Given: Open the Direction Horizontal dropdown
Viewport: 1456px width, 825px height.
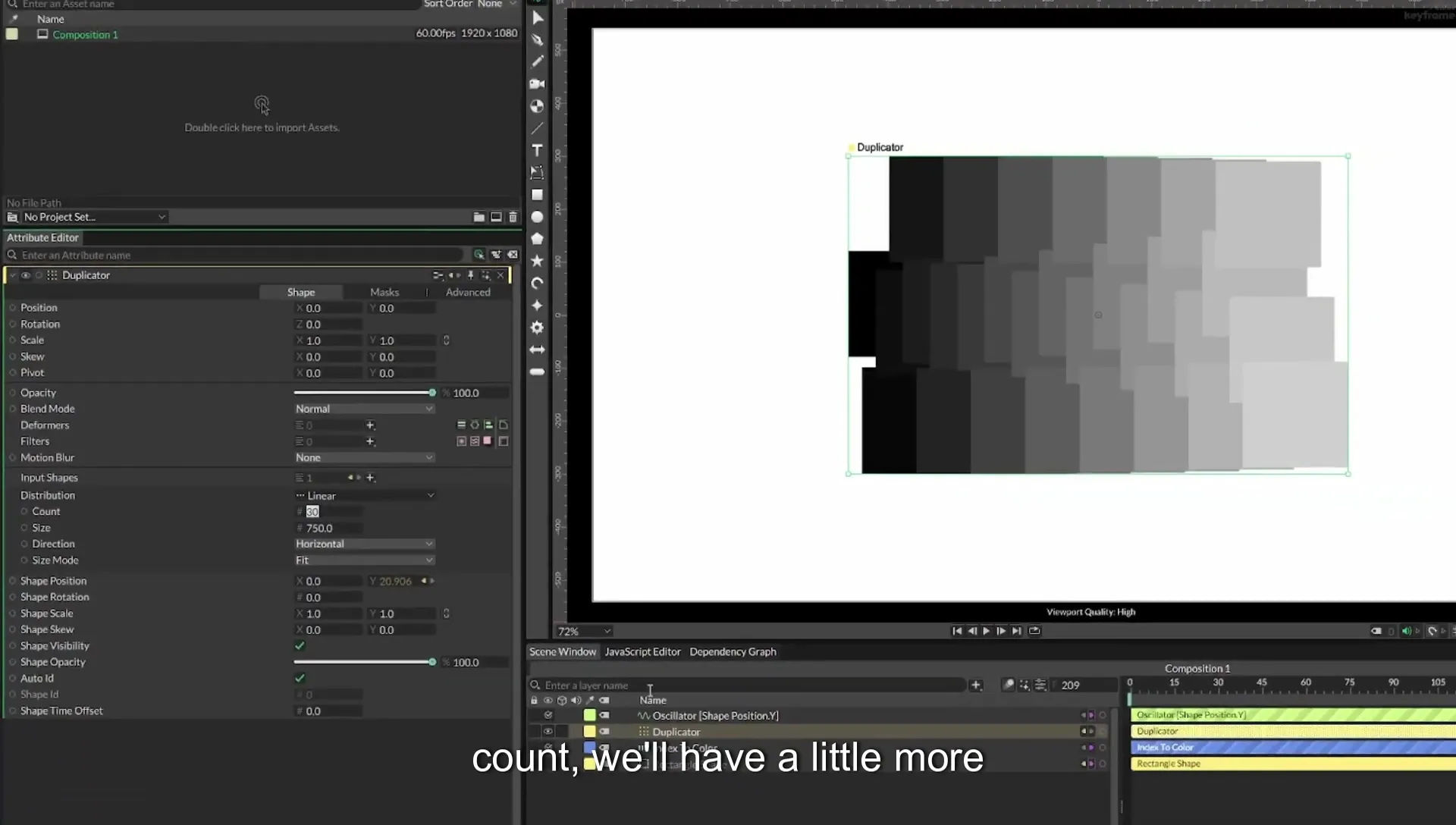Looking at the screenshot, I should 365,544.
